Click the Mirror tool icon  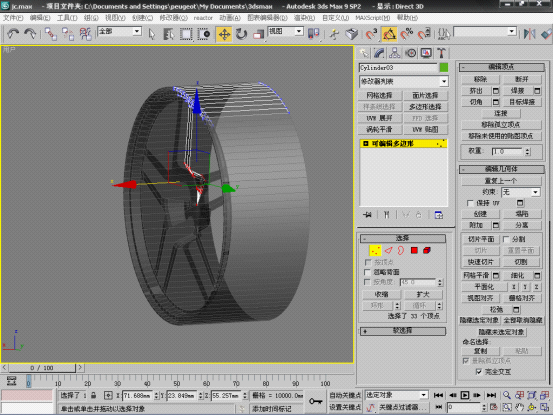529,34
